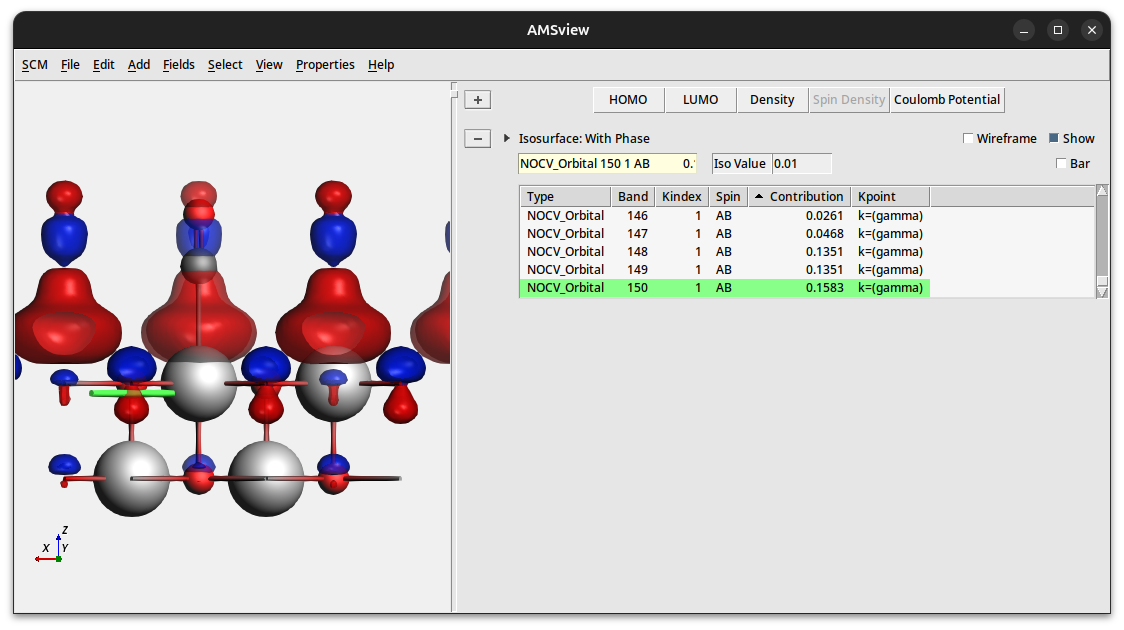The image size is (1124, 630).
Task: Show the HOMO orbital
Action: click(x=628, y=99)
